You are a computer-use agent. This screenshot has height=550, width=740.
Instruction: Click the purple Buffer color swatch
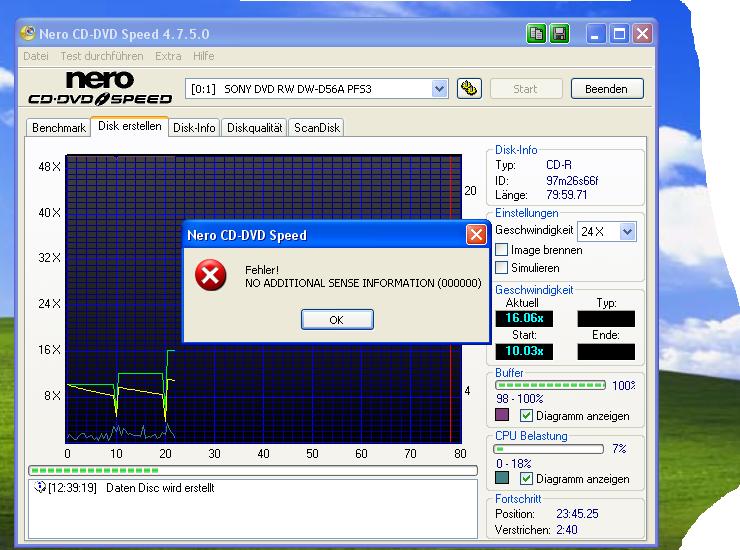click(x=502, y=415)
